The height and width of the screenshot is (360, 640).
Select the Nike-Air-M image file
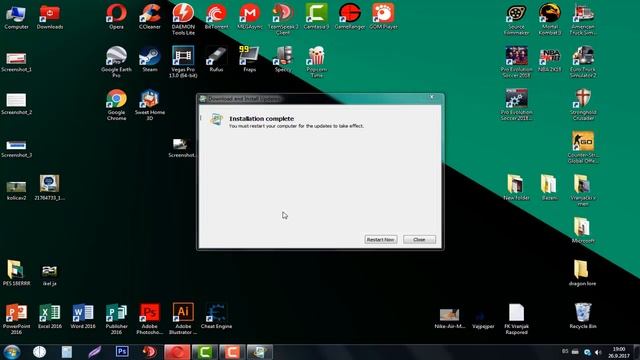coord(449,319)
